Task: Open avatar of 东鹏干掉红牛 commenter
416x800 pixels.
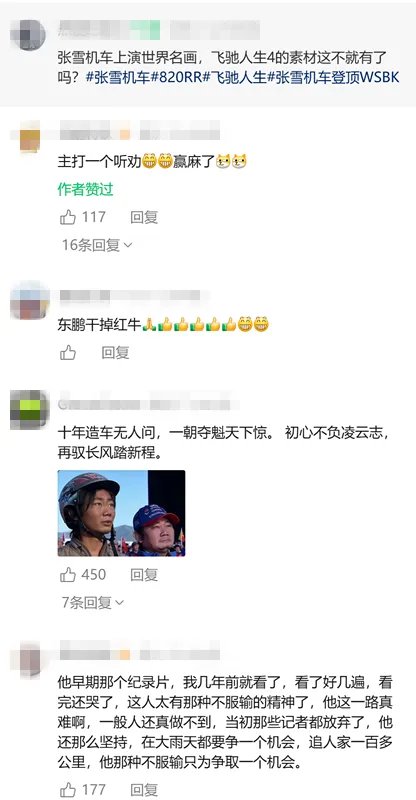Action: tap(30, 301)
